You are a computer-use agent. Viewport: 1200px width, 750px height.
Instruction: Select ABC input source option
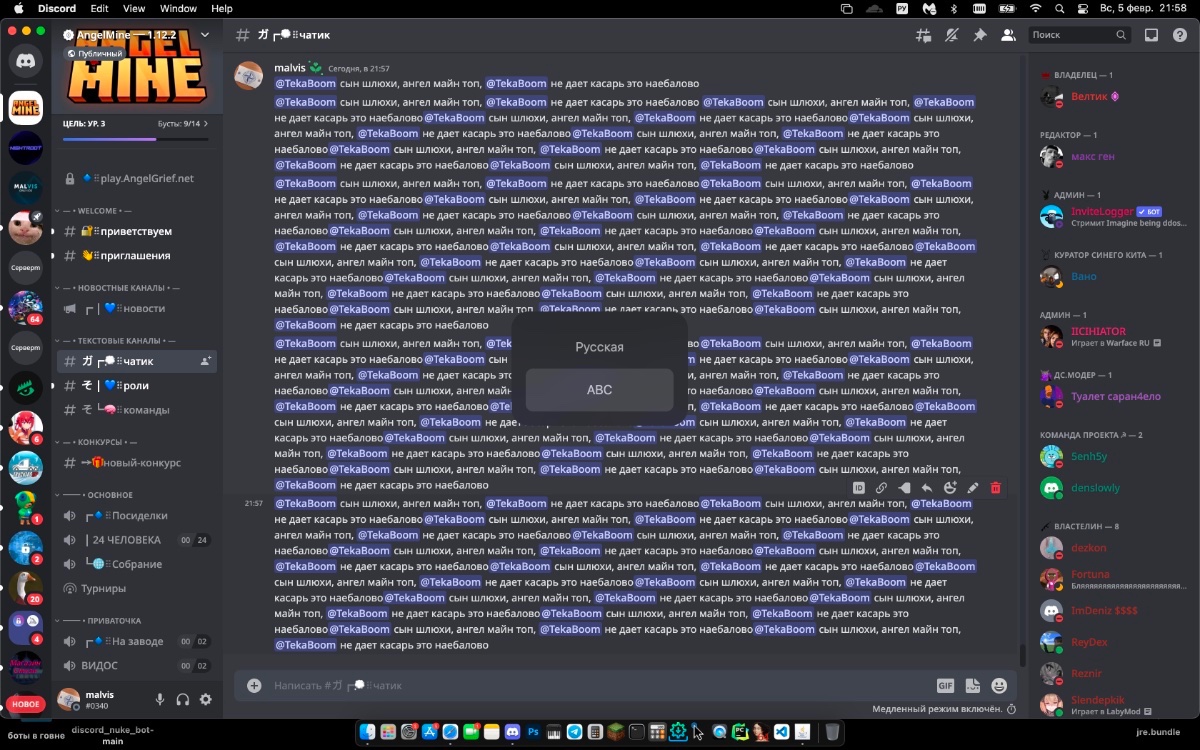[599, 390]
